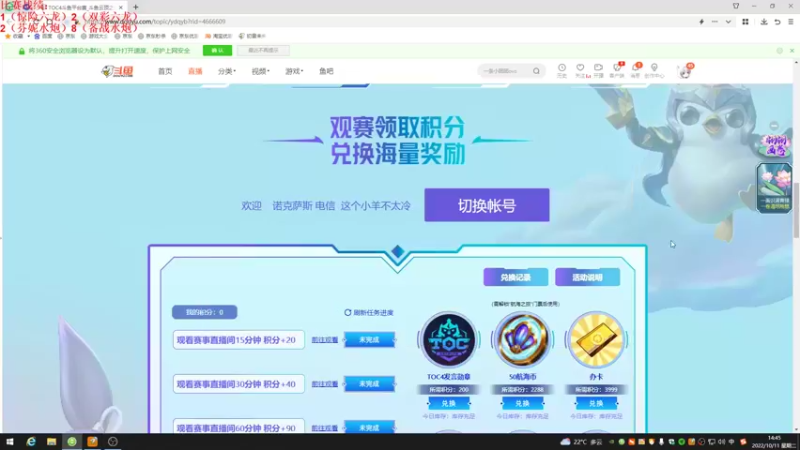
Task: Click 兑换 under the 50航海币 reward
Action: pos(522,403)
